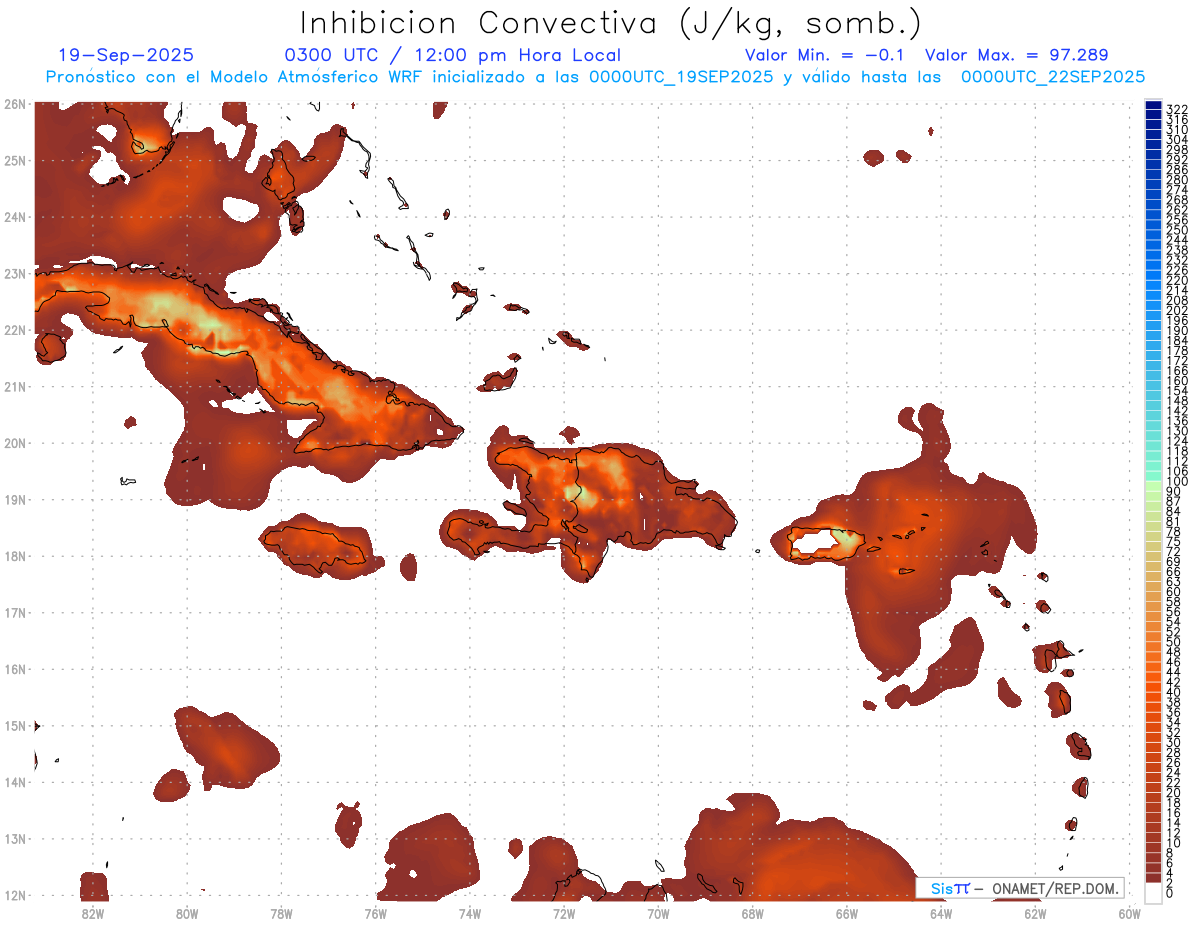The width and height of the screenshot is (1200, 927).
Task: Click the '62W' longitude label
Action: tap(1035, 912)
